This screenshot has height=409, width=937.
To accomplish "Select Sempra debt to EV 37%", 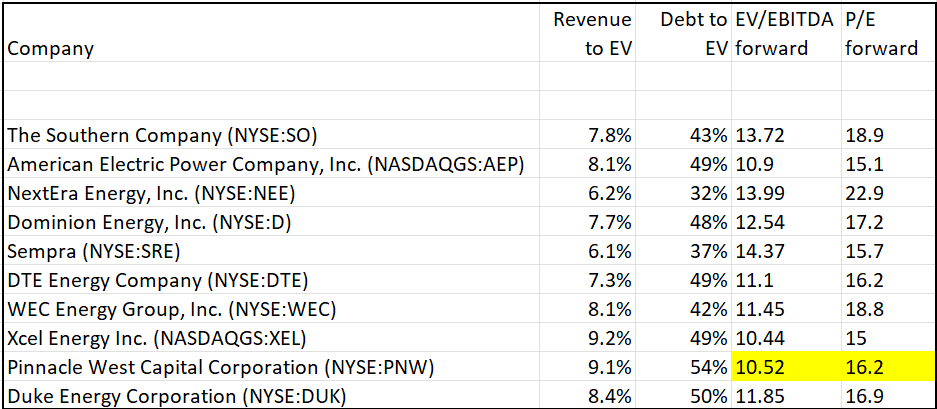I will click(684, 251).
